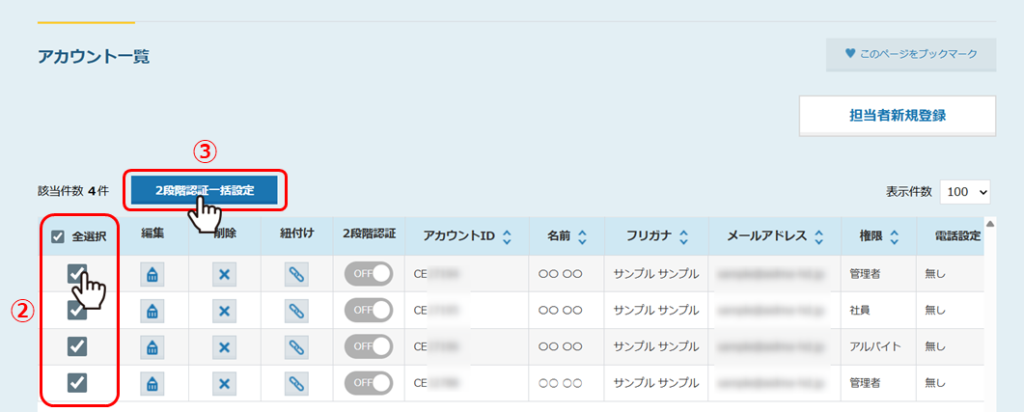This screenshot has height=412, width=1024.
Task: Turn on 2段階認証 switch for the アルバイト row
Action: coord(368,347)
